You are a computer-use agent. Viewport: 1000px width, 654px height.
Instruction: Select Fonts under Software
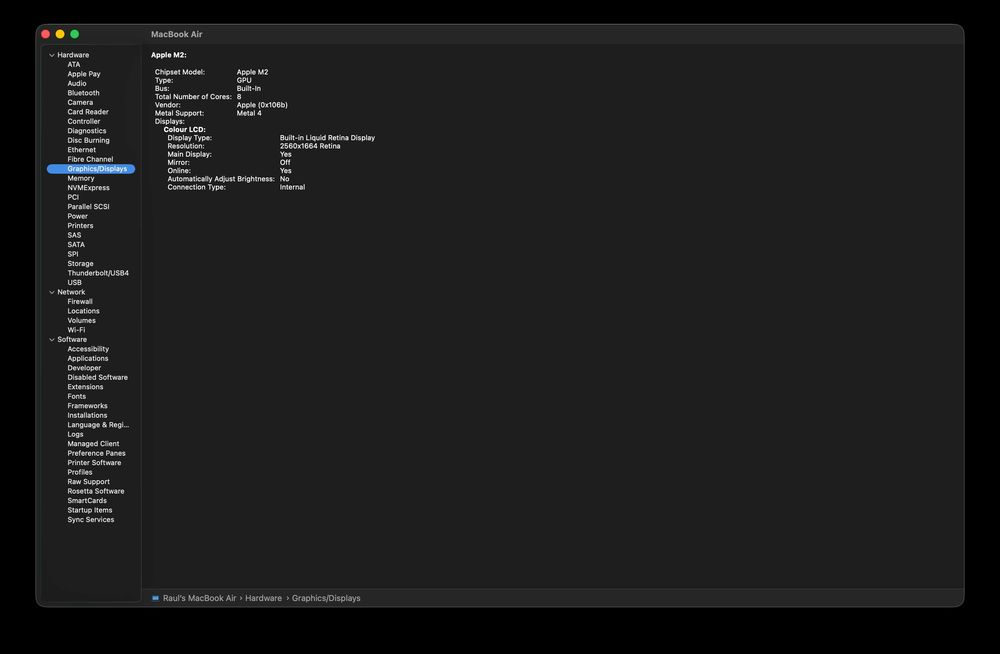[x=77, y=396]
